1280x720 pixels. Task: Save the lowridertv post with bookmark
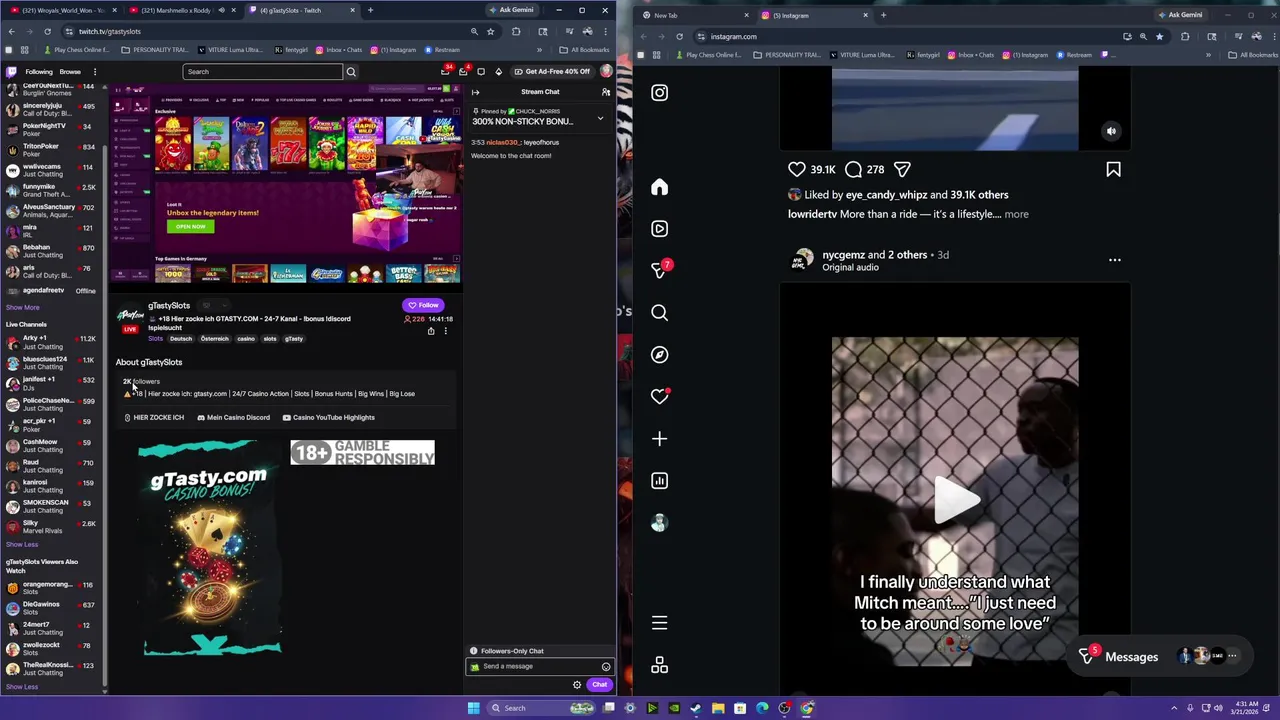[x=1113, y=170]
